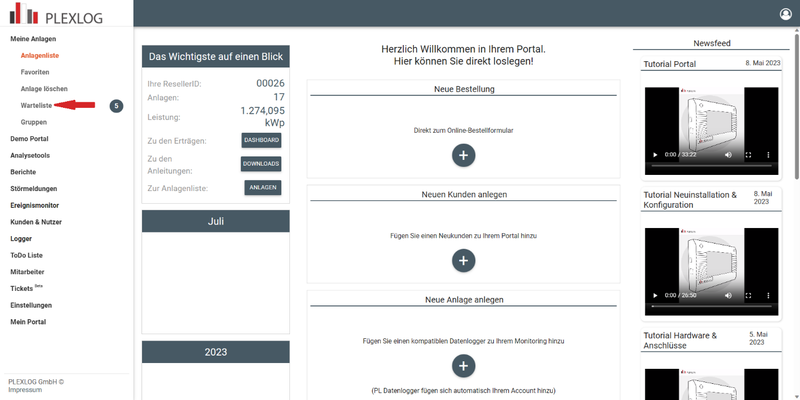Viewport: 800px width, 400px height.
Task: Click the 2023 panel header
Action: pyautogui.click(x=216, y=352)
